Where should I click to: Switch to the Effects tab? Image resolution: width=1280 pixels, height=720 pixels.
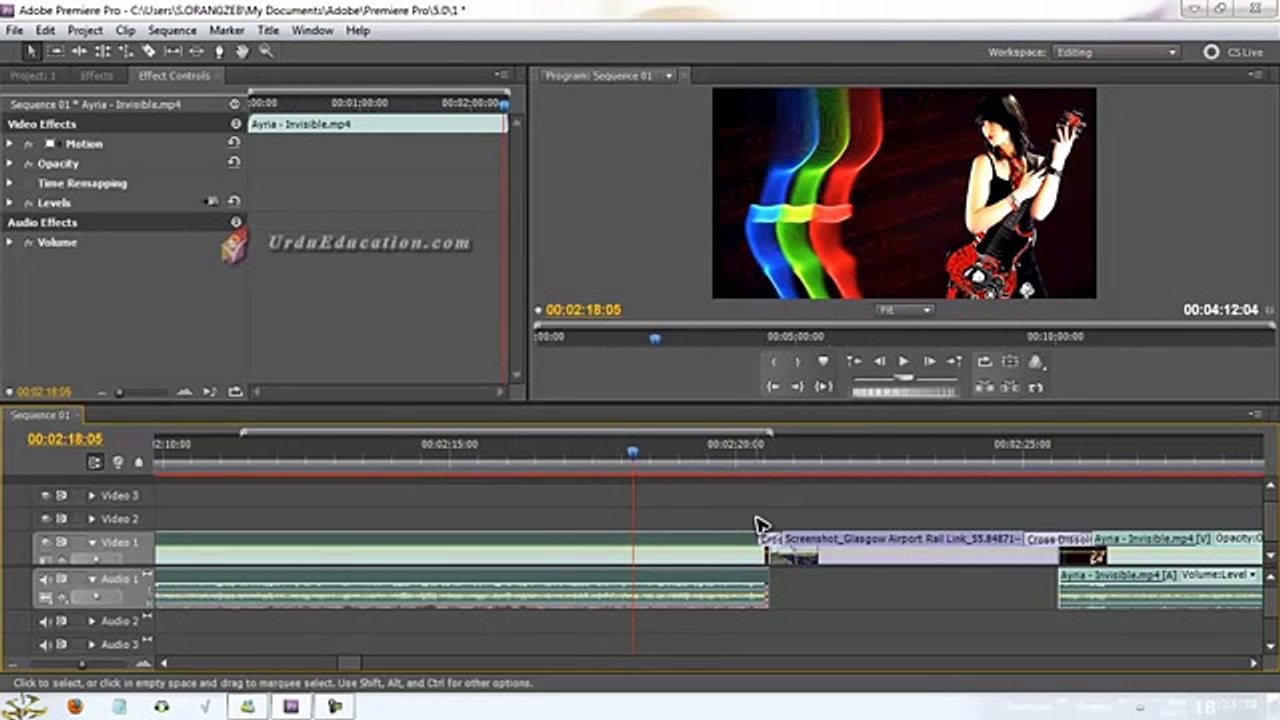point(97,76)
